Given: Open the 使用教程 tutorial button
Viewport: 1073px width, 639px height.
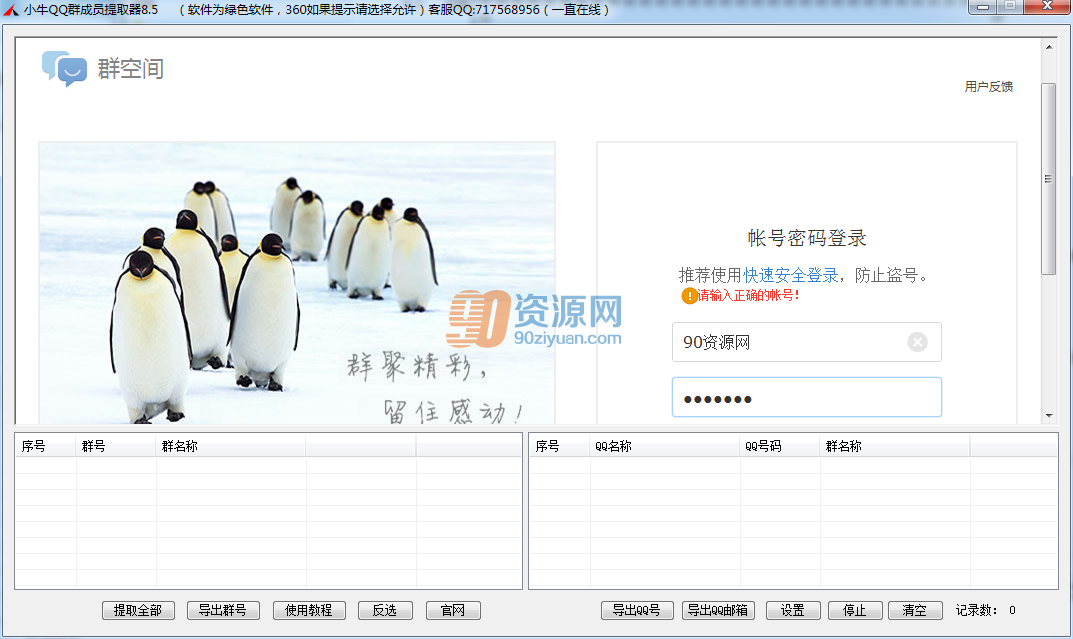Looking at the screenshot, I should click(x=309, y=610).
